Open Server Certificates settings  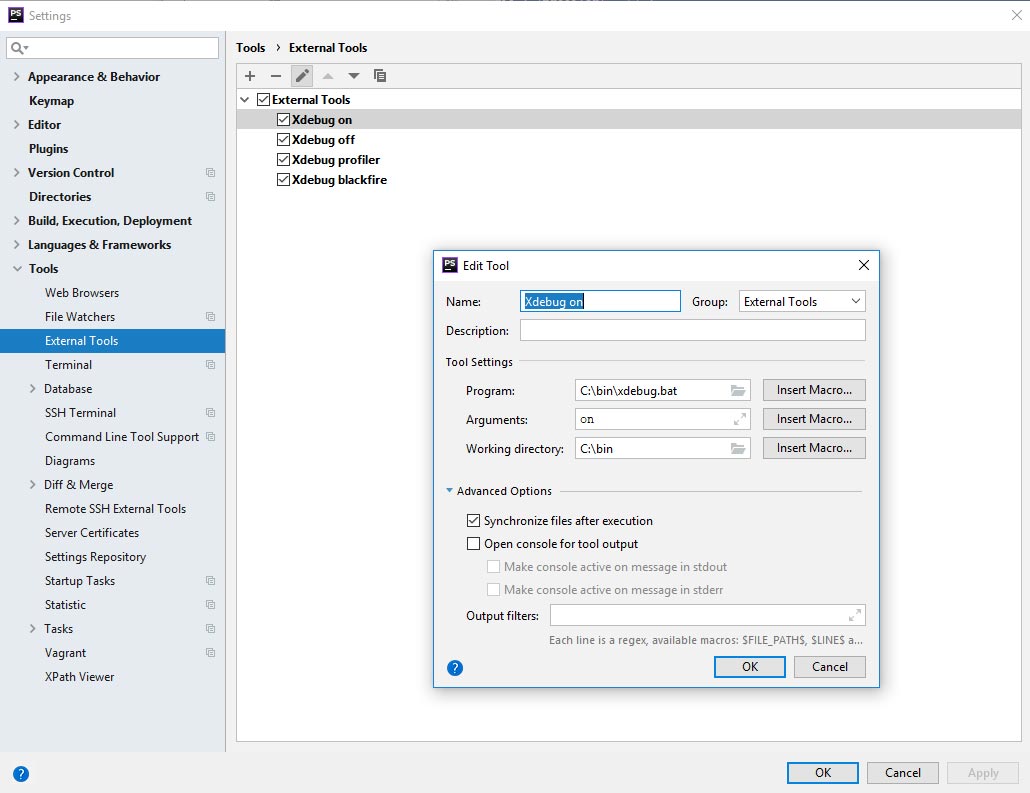[92, 533]
